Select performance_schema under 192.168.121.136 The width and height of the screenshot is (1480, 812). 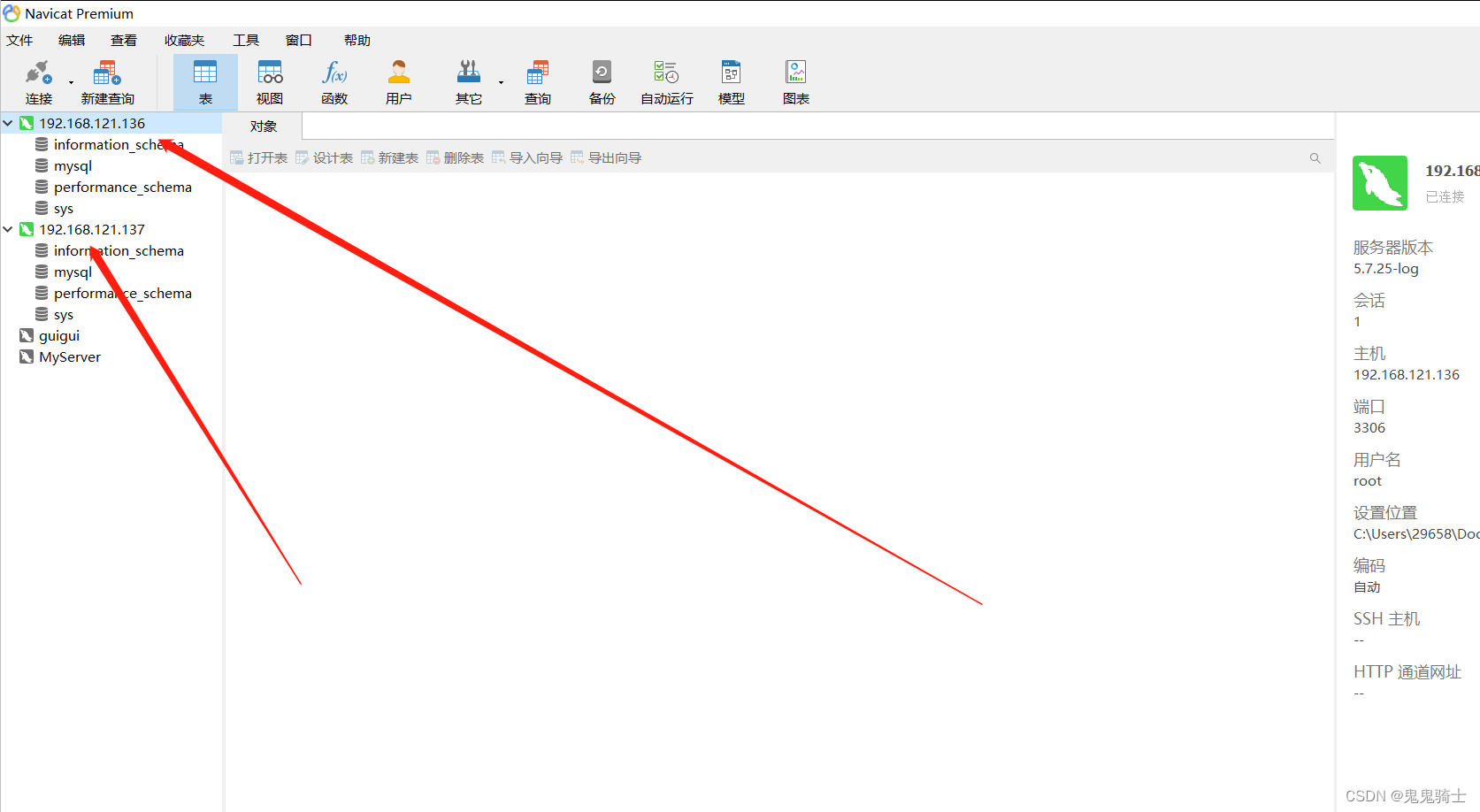pos(123,188)
